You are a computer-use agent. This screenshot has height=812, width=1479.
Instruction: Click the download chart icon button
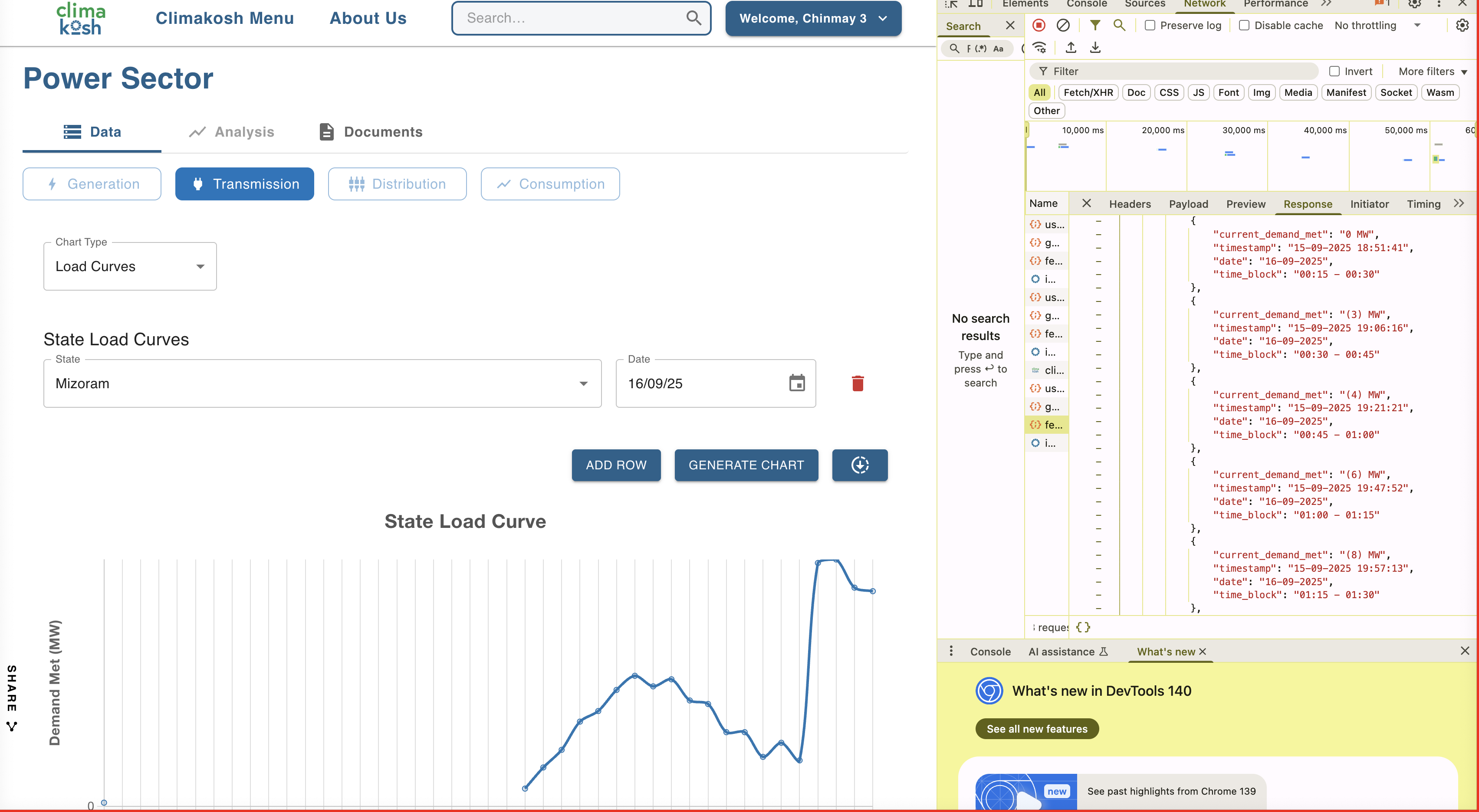[860, 465]
